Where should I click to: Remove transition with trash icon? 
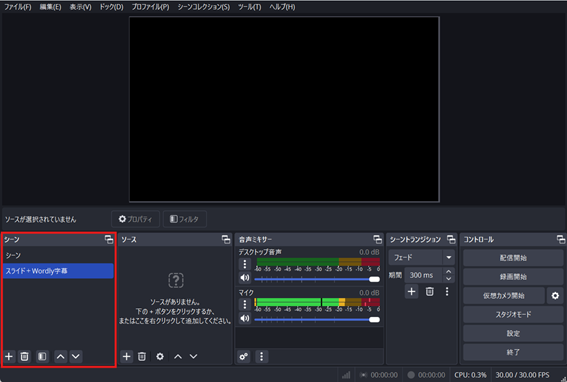click(429, 292)
